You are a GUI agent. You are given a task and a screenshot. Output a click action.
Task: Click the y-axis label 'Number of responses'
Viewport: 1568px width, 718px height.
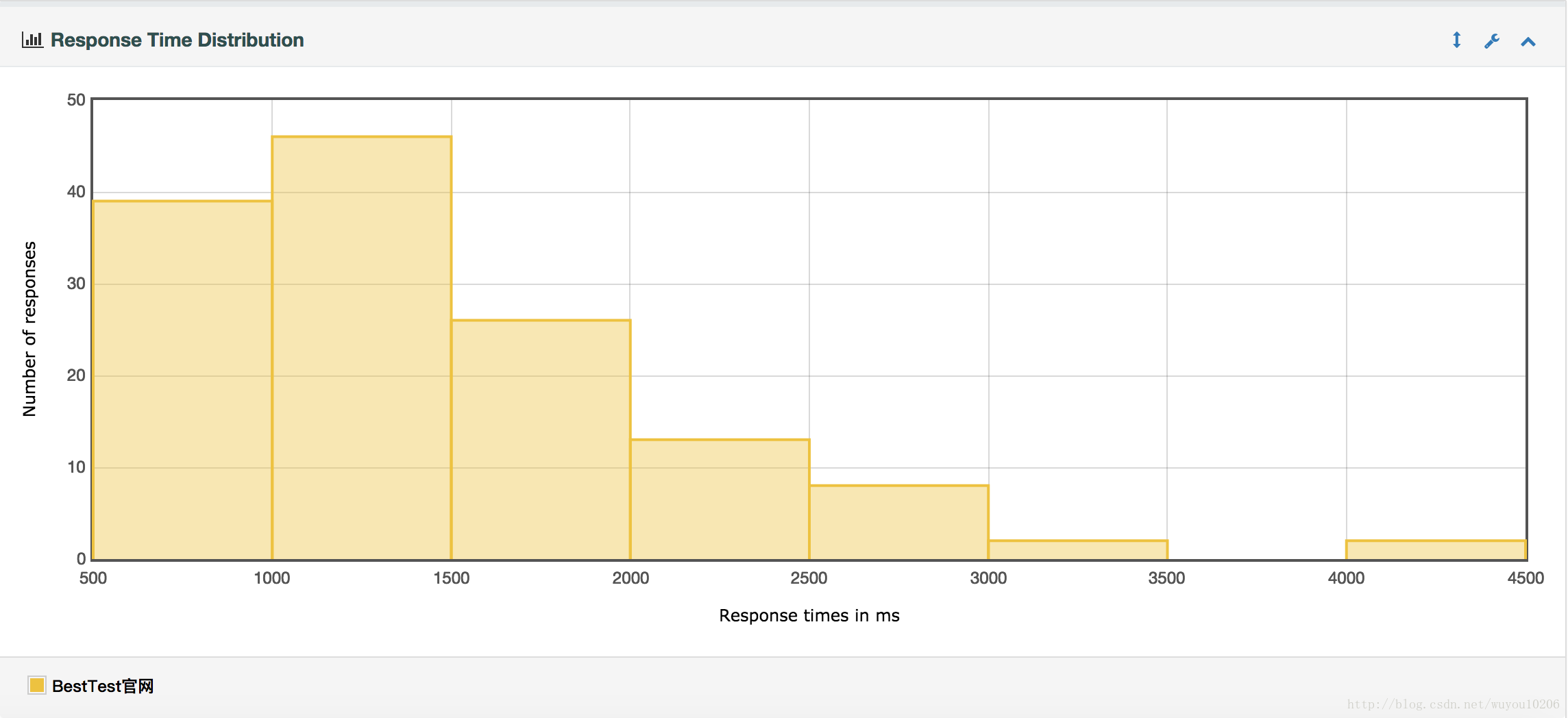pos(29,329)
